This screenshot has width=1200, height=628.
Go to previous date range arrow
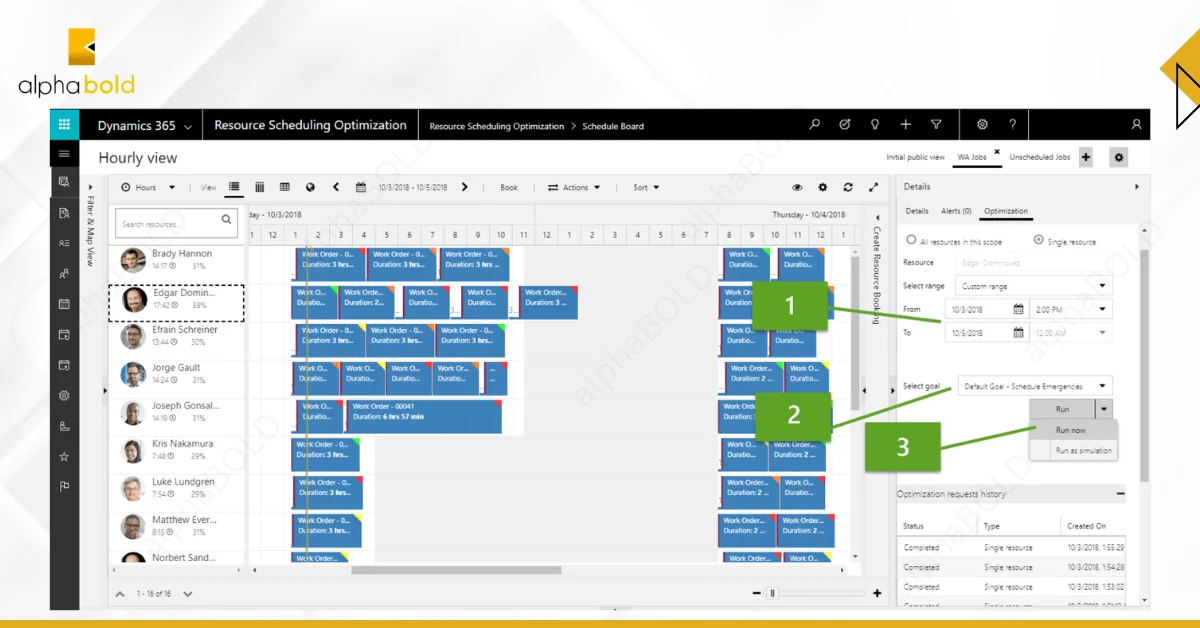pos(336,187)
